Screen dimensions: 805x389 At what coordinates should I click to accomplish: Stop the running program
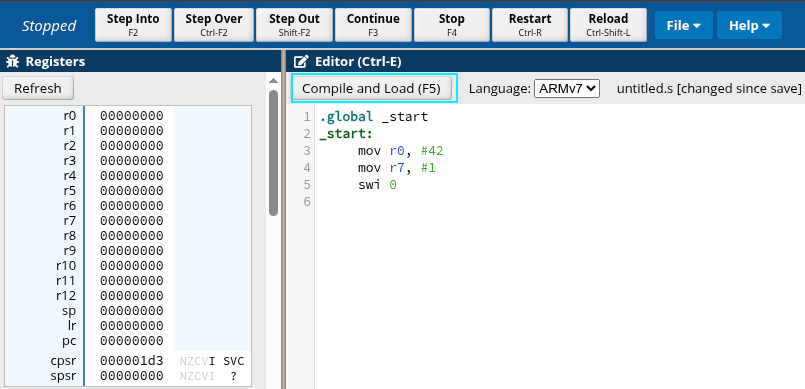coord(452,25)
